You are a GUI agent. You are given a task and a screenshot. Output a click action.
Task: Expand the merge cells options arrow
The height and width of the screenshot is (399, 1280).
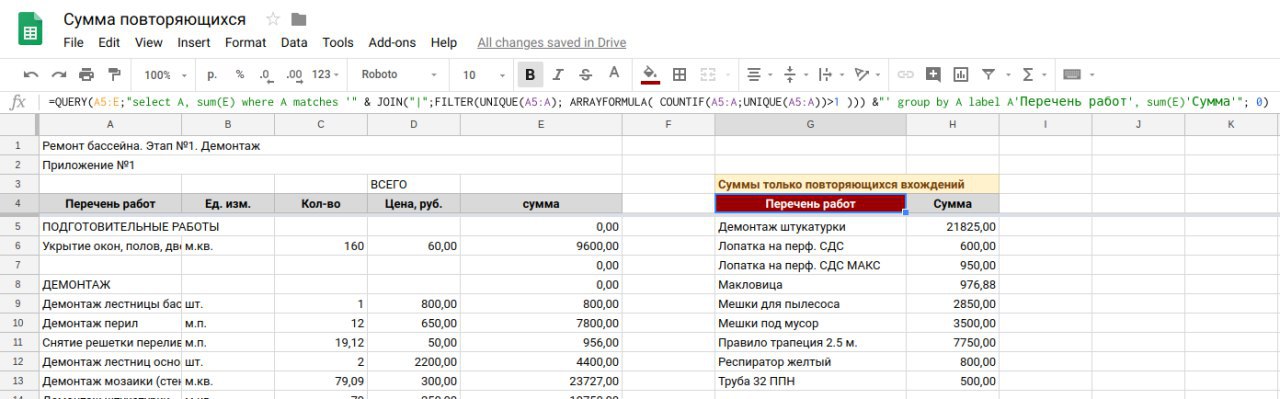(x=727, y=75)
